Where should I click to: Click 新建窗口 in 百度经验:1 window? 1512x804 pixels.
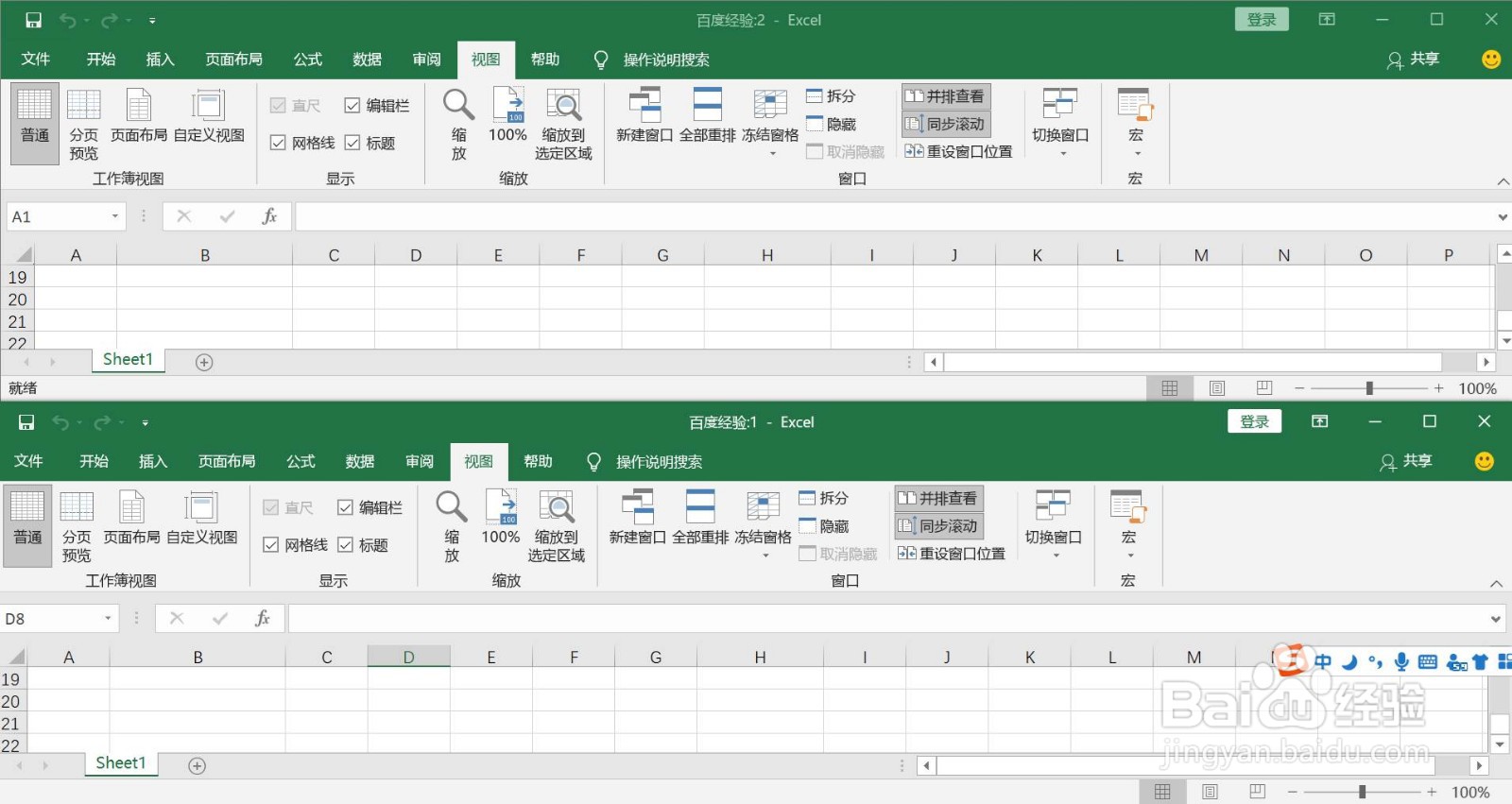point(638,519)
